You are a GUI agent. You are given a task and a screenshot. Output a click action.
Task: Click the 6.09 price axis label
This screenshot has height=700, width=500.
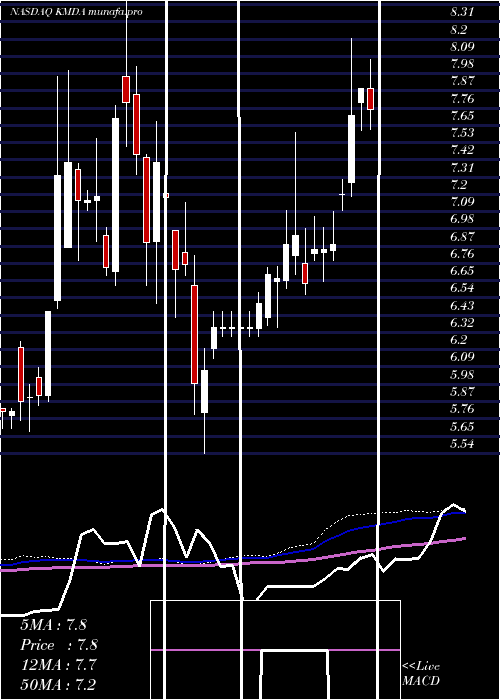click(462, 357)
